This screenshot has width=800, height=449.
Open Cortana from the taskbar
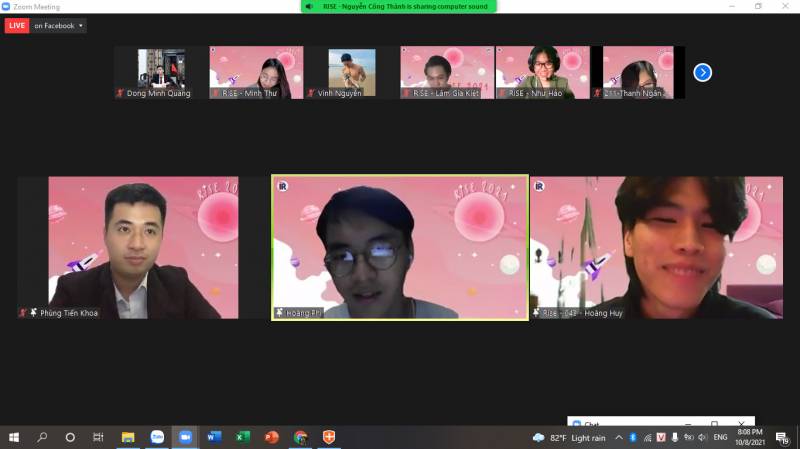click(70, 437)
